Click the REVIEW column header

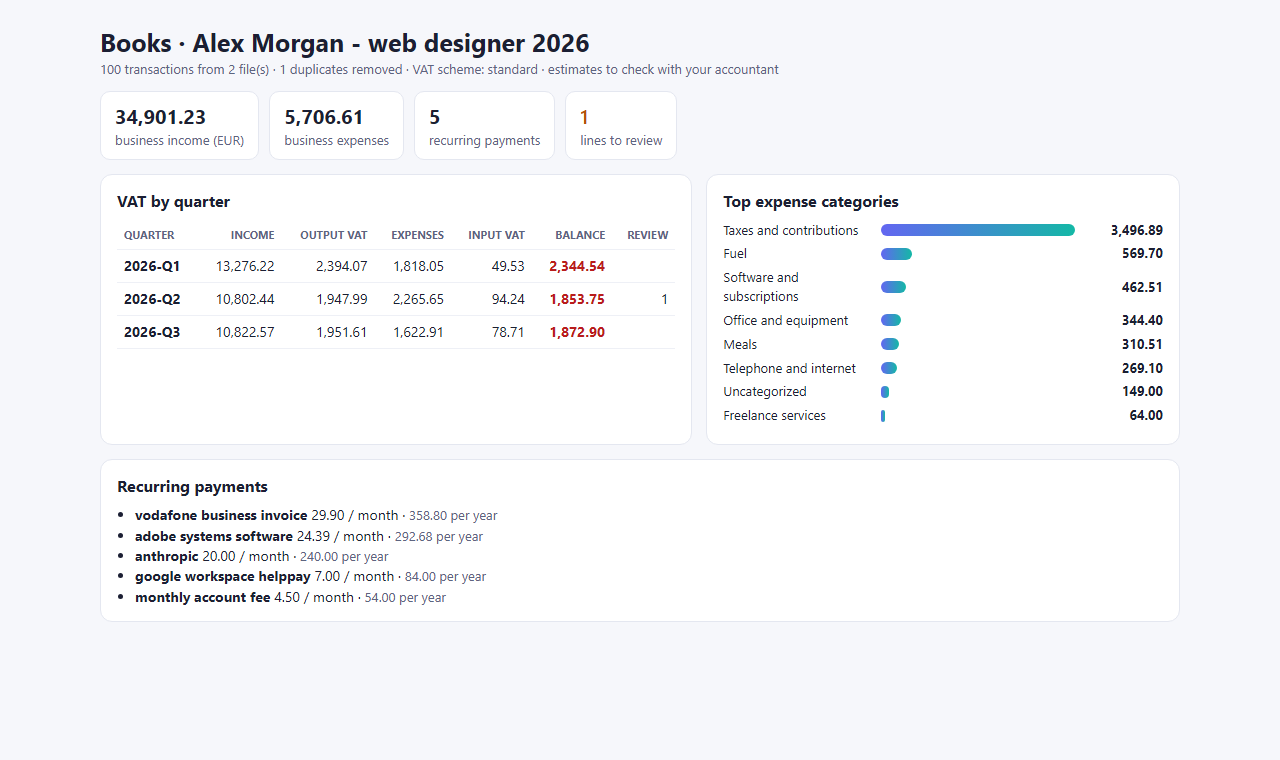coord(648,235)
